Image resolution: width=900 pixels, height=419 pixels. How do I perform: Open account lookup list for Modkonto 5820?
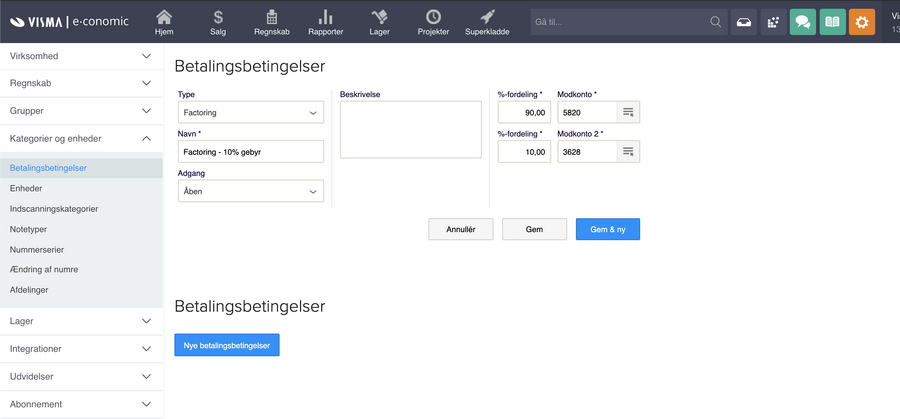point(628,113)
